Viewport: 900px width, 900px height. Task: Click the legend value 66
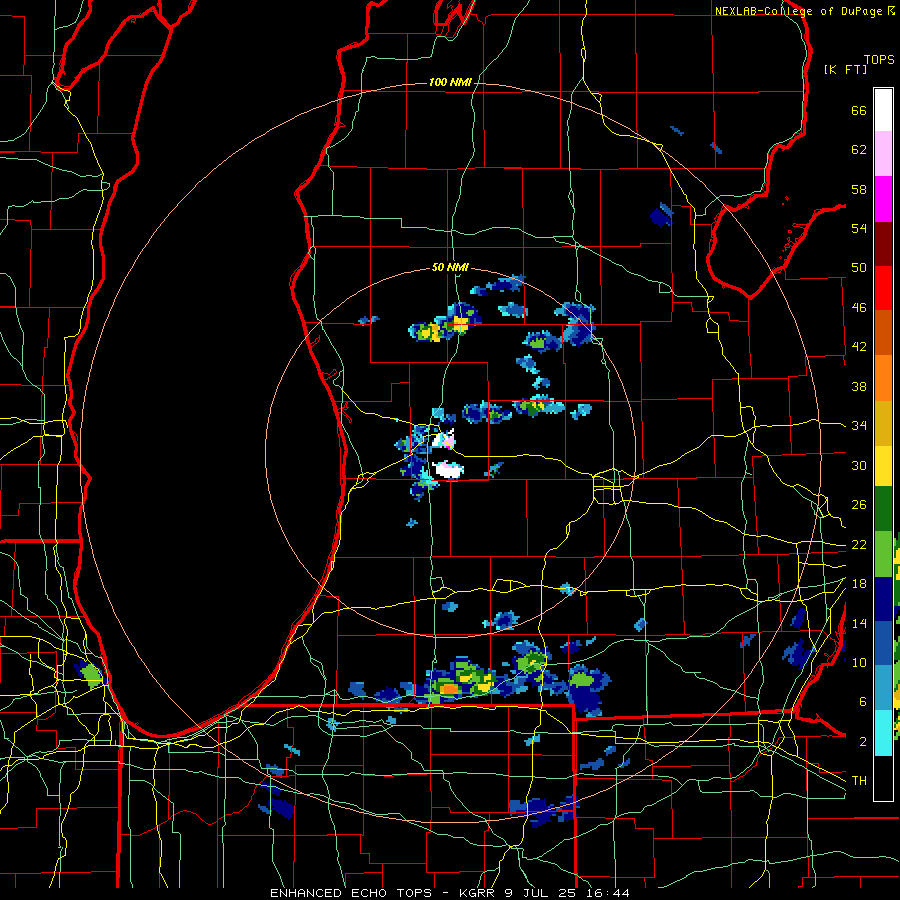tap(859, 110)
